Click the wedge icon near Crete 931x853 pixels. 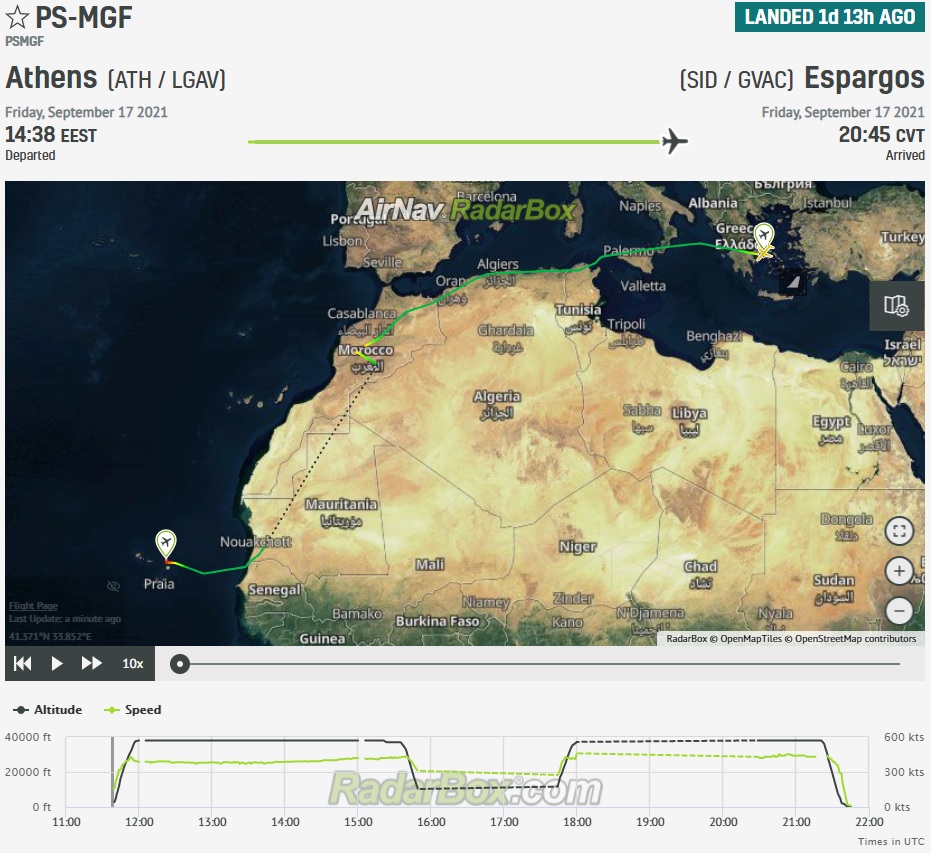coord(793,281)
